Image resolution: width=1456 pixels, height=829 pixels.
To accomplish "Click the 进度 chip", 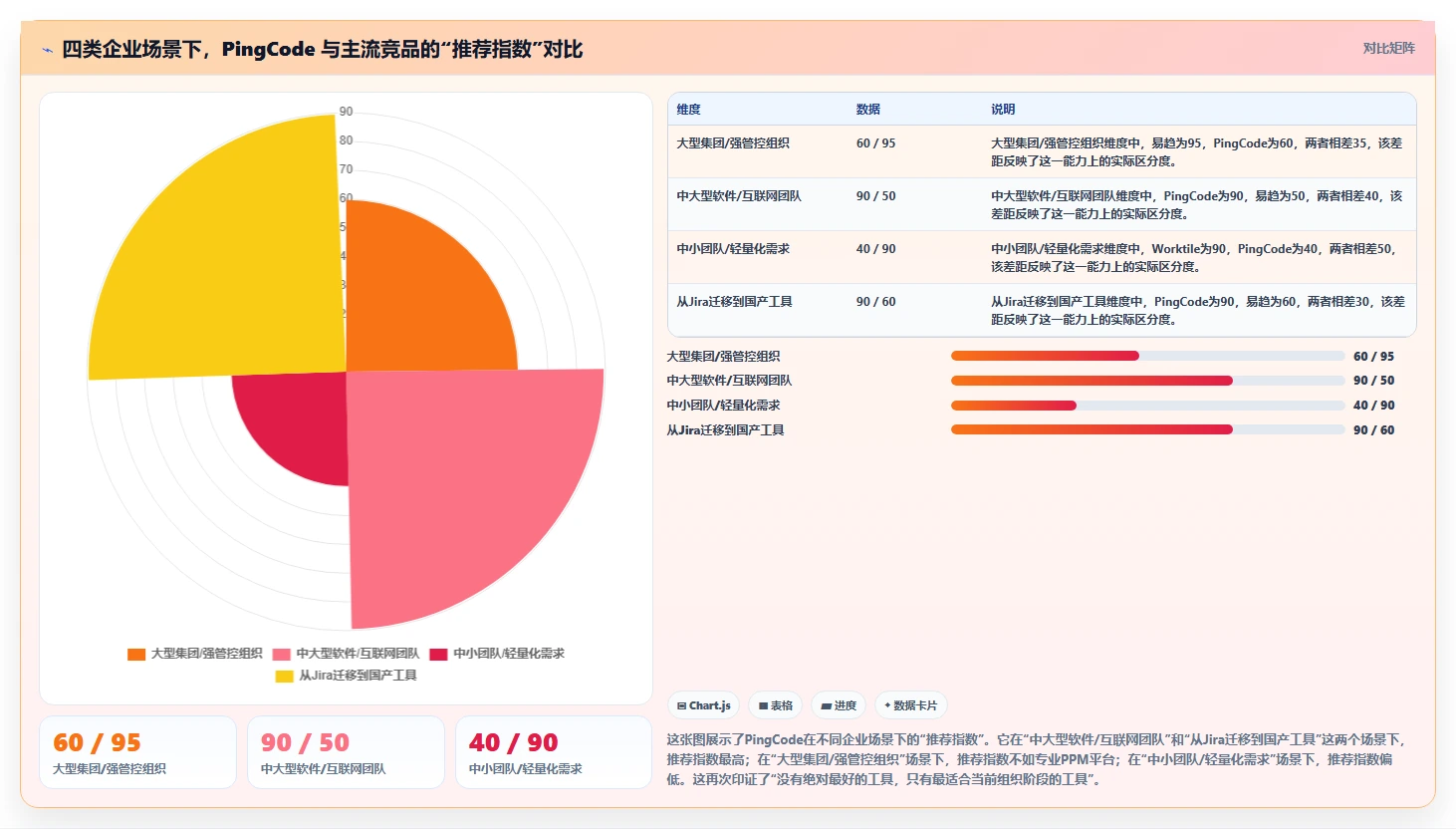I will 839,705.
